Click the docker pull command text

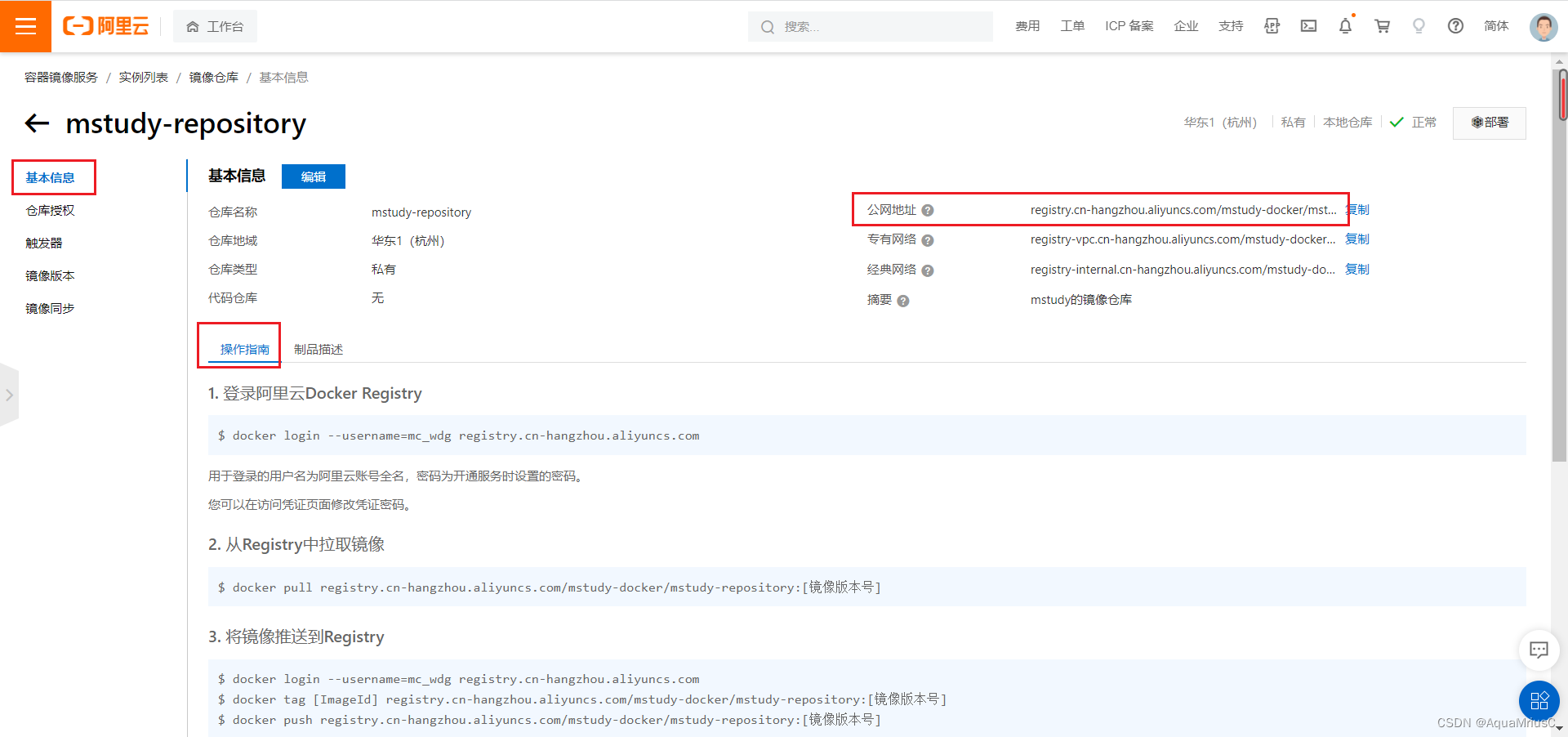tap(549, 587)
